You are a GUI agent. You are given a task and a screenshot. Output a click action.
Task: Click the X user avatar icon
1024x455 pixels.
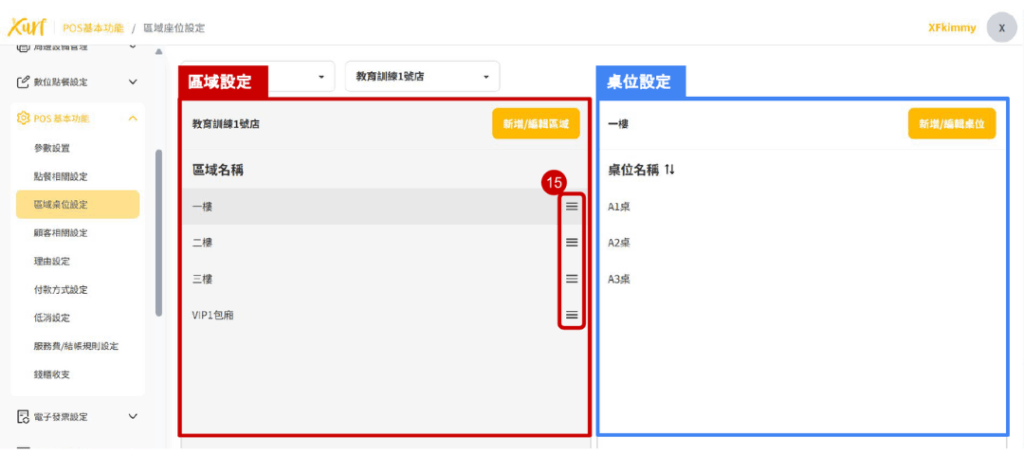[x=1001, y=28]
